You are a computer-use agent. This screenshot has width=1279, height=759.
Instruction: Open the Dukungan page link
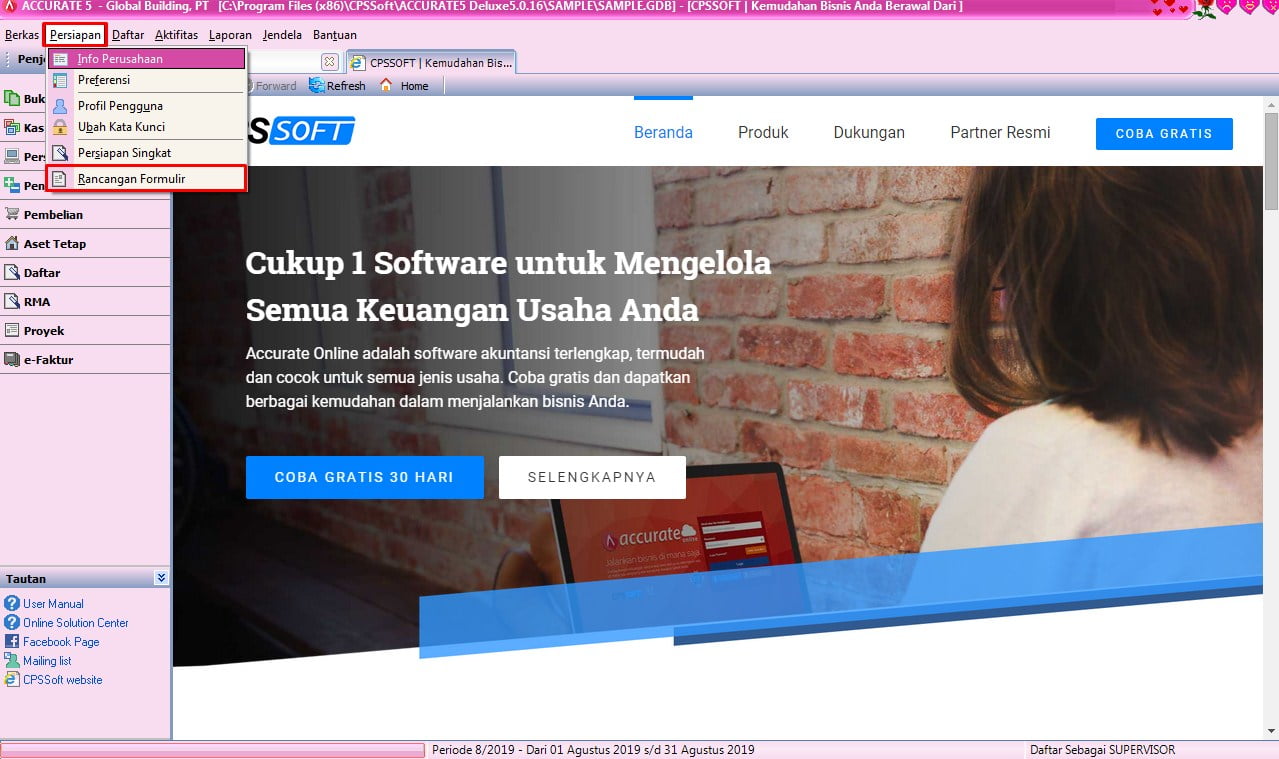click(869, 133)
